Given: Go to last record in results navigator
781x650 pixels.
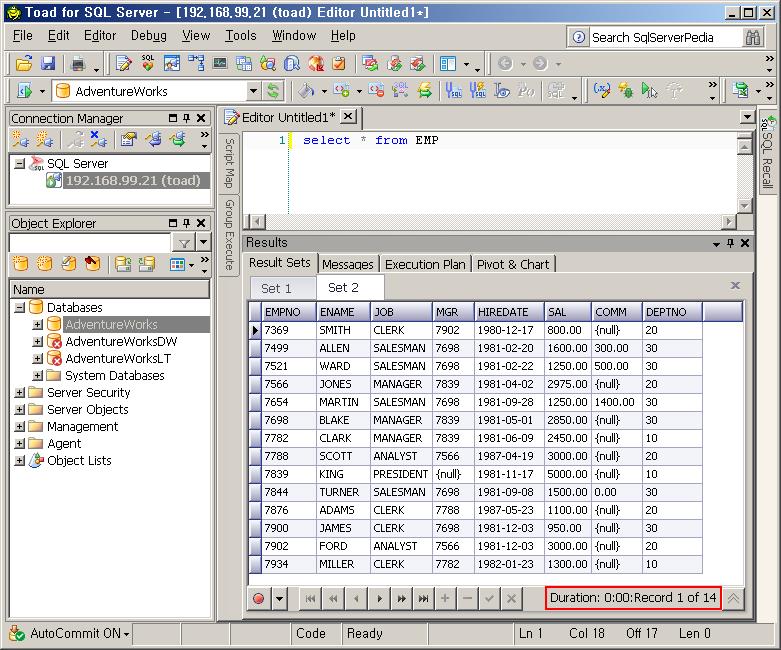Looking at the screenshot, I should point(424,598).
